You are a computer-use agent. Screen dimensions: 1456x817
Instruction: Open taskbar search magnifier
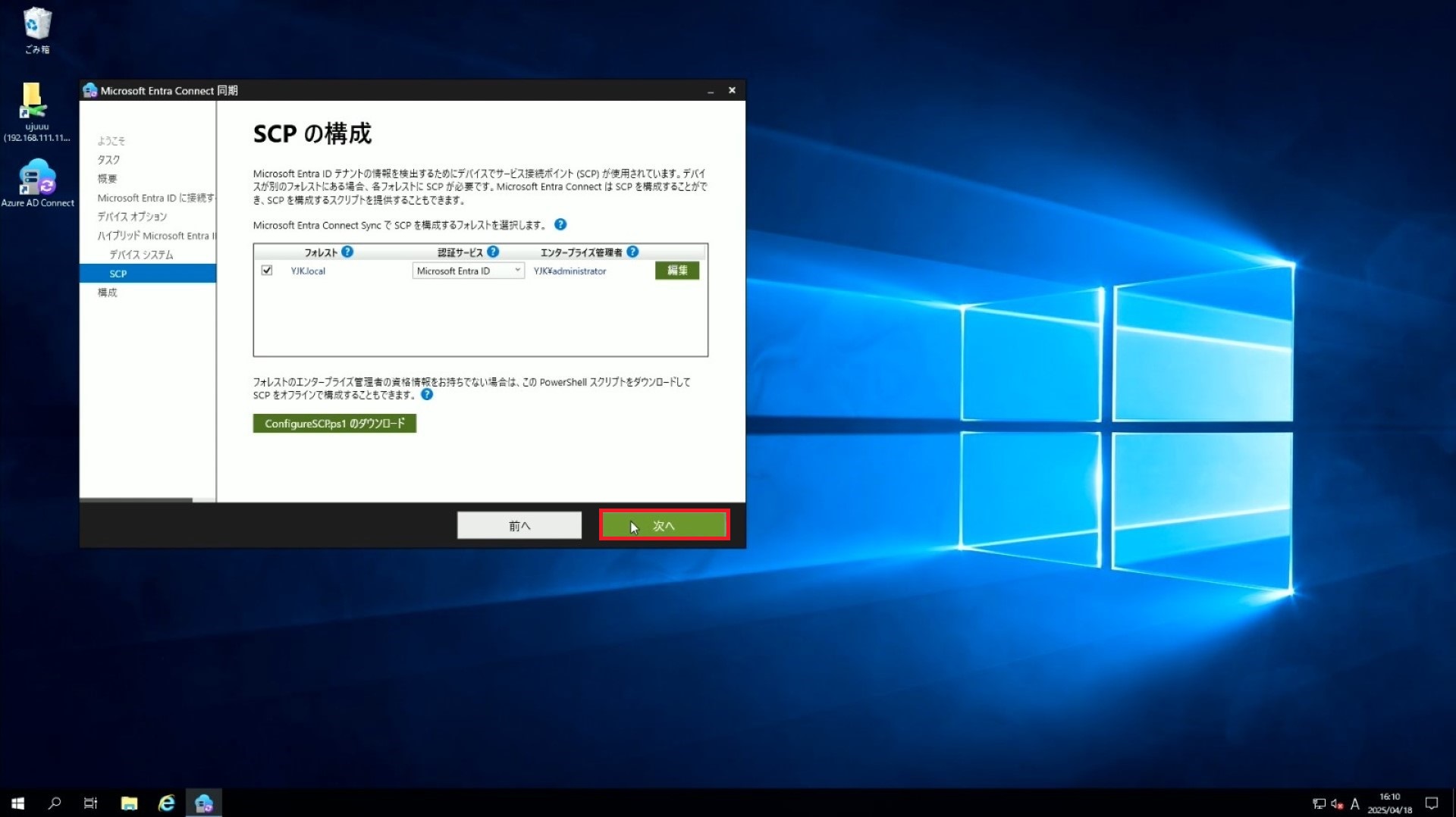coord(55,803)
